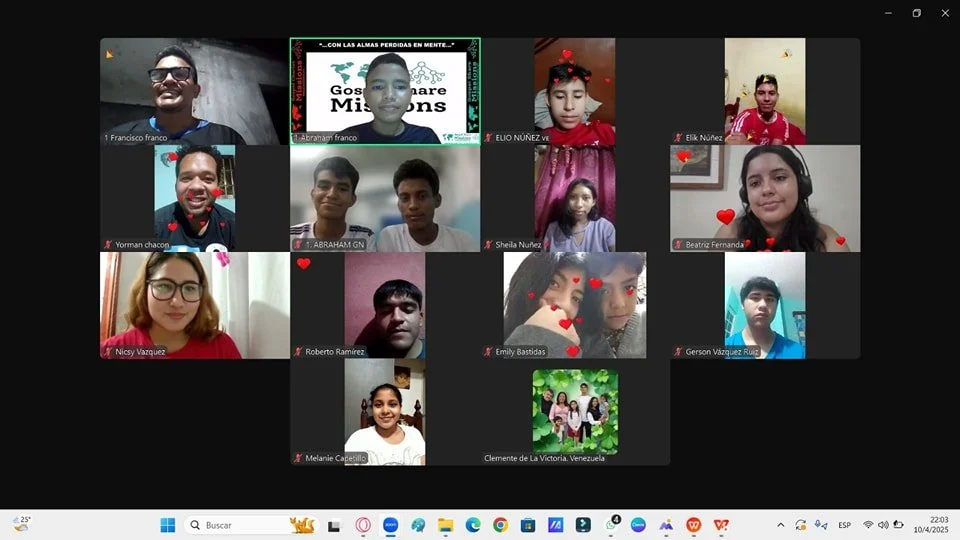The width and height of the screenshot is (960, 540).
Task: Select Abraham franco's highlighted speaker tile
Action: pyautogui.click(x=385, y=91)
